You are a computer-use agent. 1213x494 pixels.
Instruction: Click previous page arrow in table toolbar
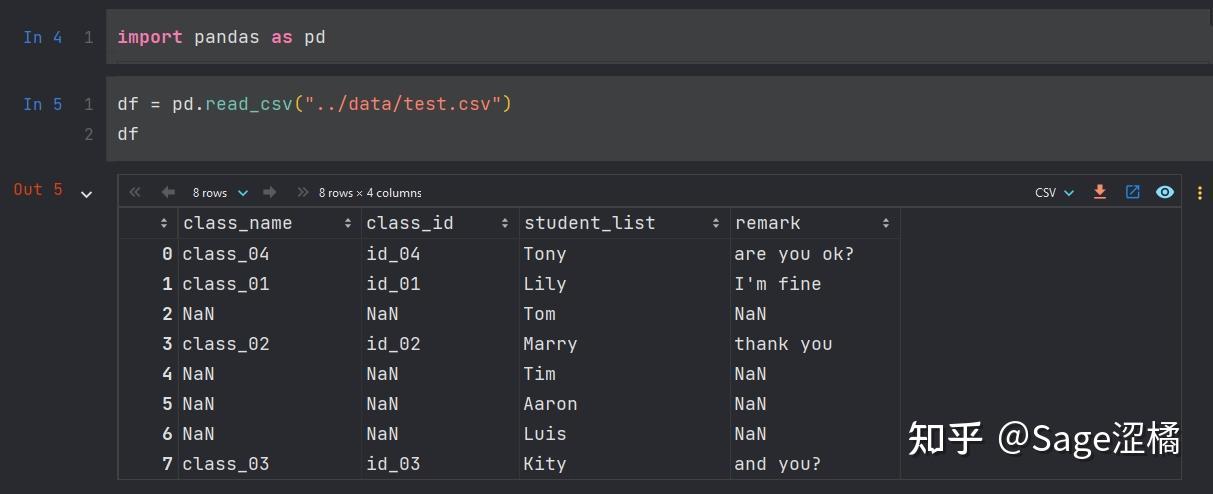[168, 192]
